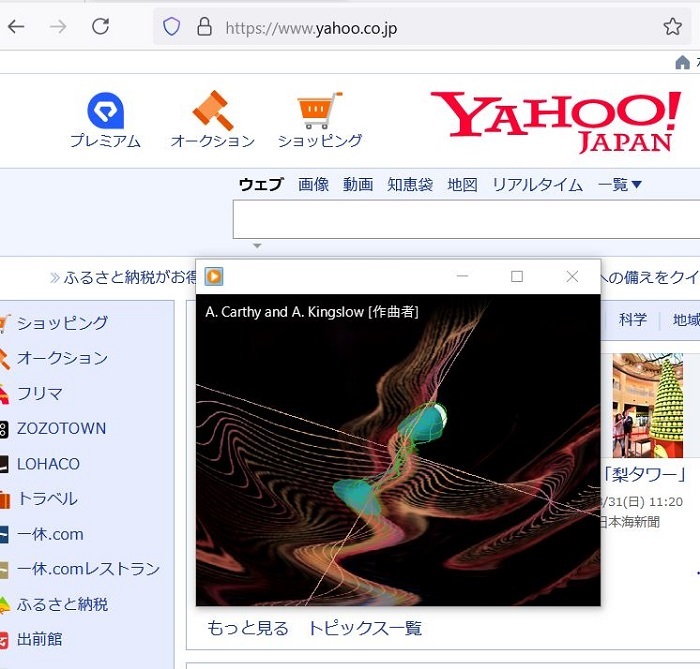Screen dimensions: 700x669
Task: Open sidebar ふるさと納税 link
Action: point(62,604)
